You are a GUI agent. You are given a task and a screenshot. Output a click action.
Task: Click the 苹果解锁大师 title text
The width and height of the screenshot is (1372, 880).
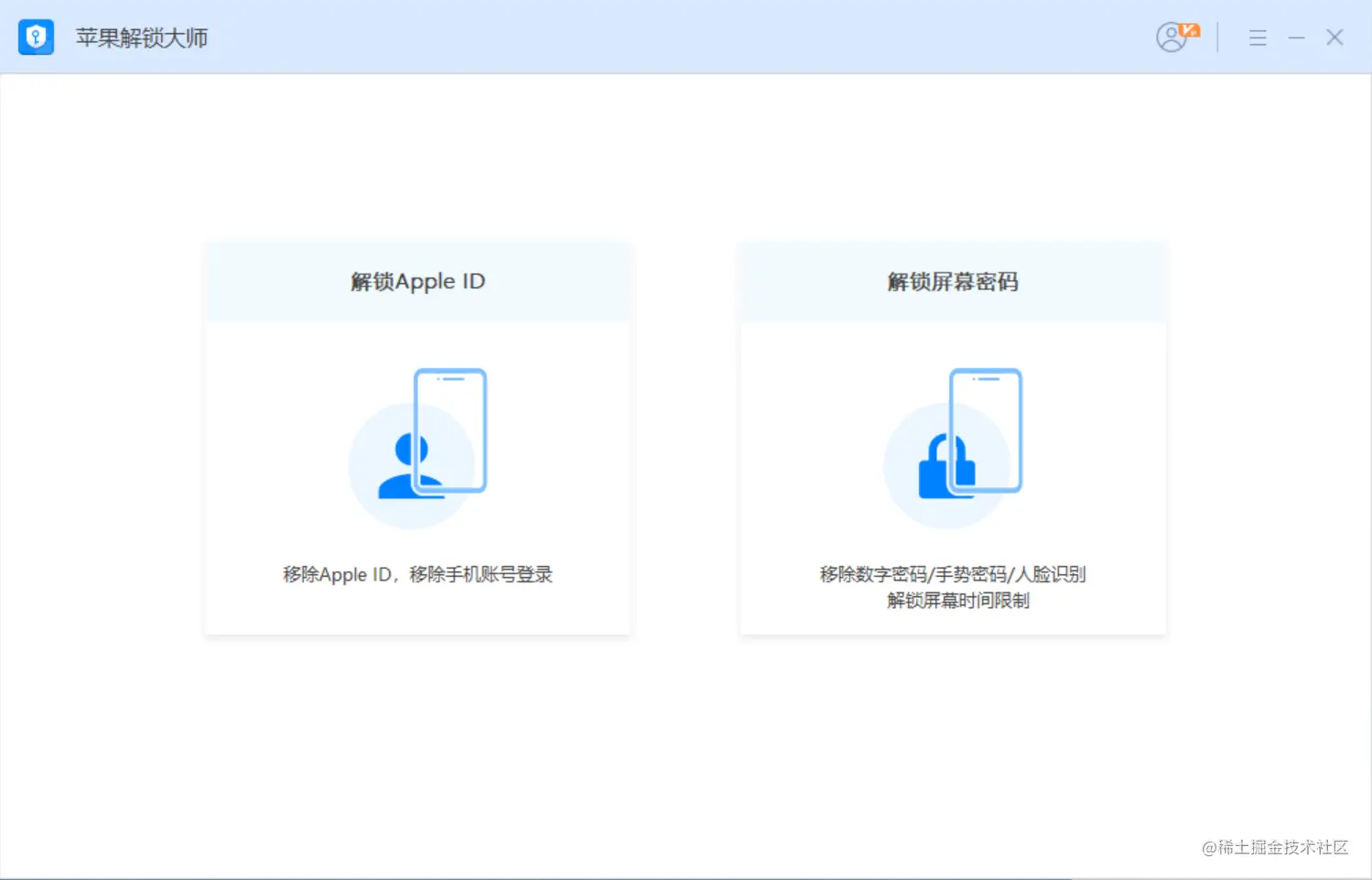(x=142, y=38)
